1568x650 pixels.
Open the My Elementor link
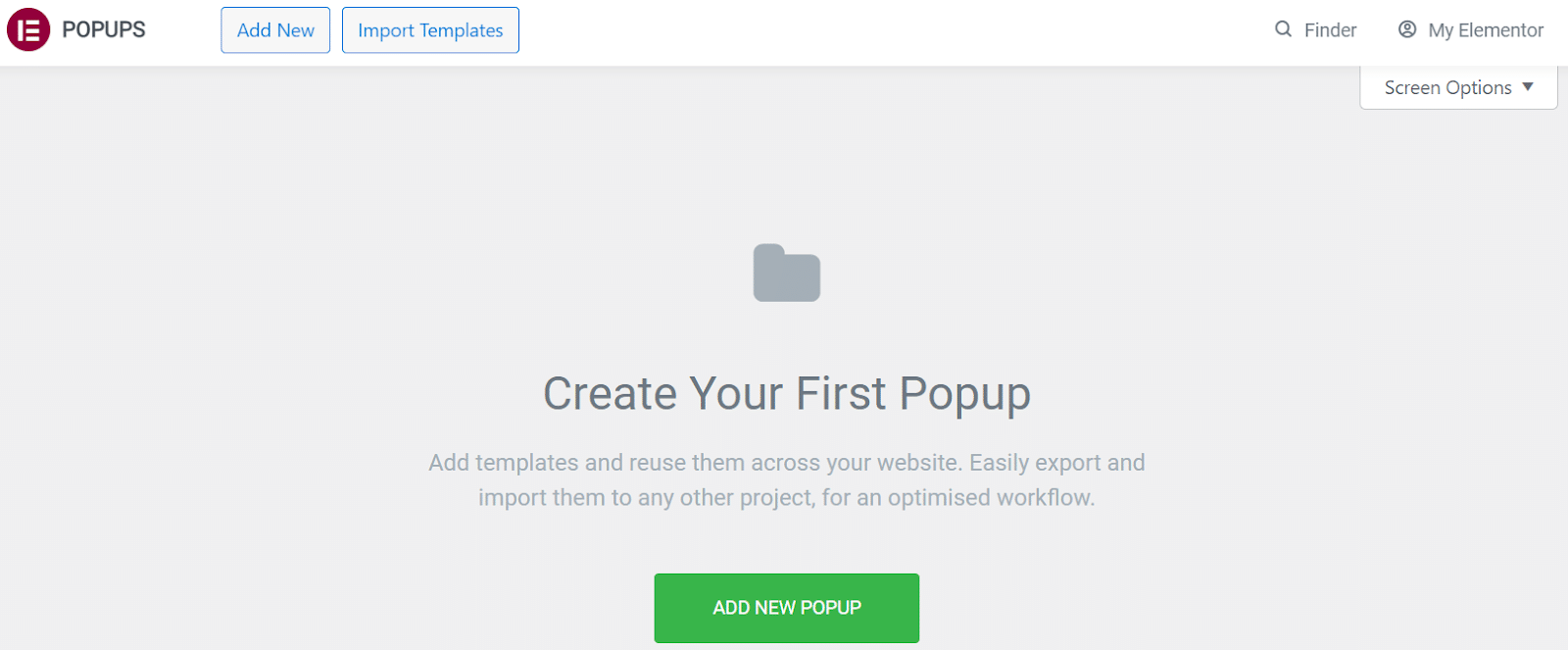pos(1470,29)
